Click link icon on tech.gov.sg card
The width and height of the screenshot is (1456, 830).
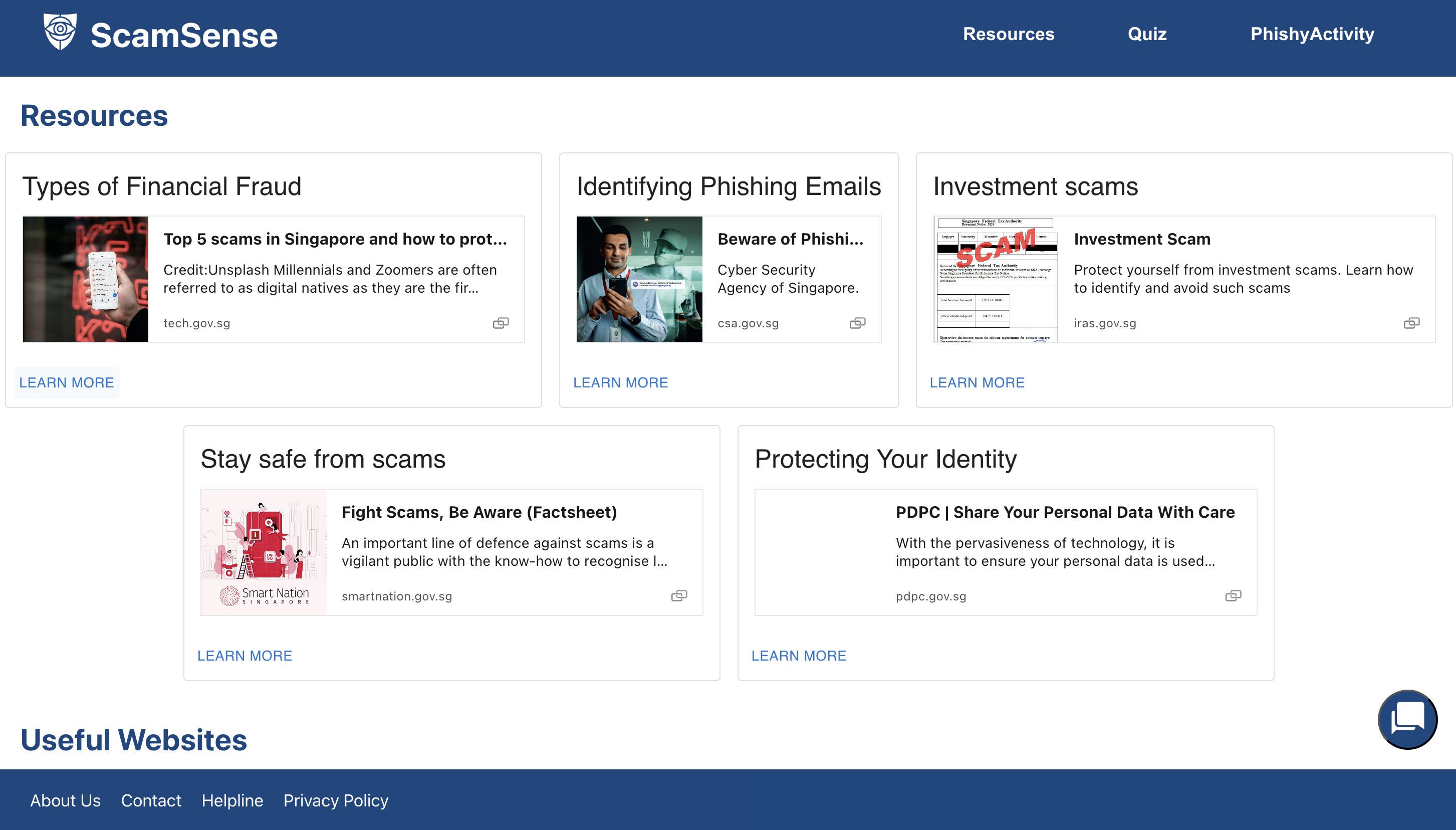click(x=501, y=323)
